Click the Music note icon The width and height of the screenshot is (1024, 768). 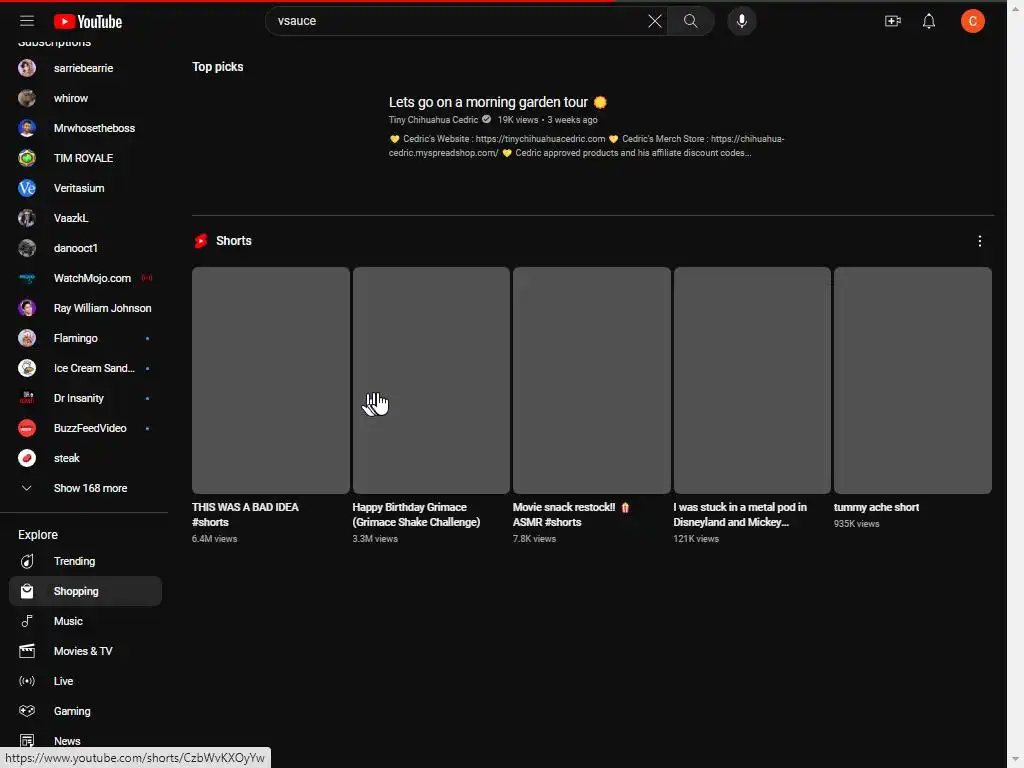(x=27, y=621)
